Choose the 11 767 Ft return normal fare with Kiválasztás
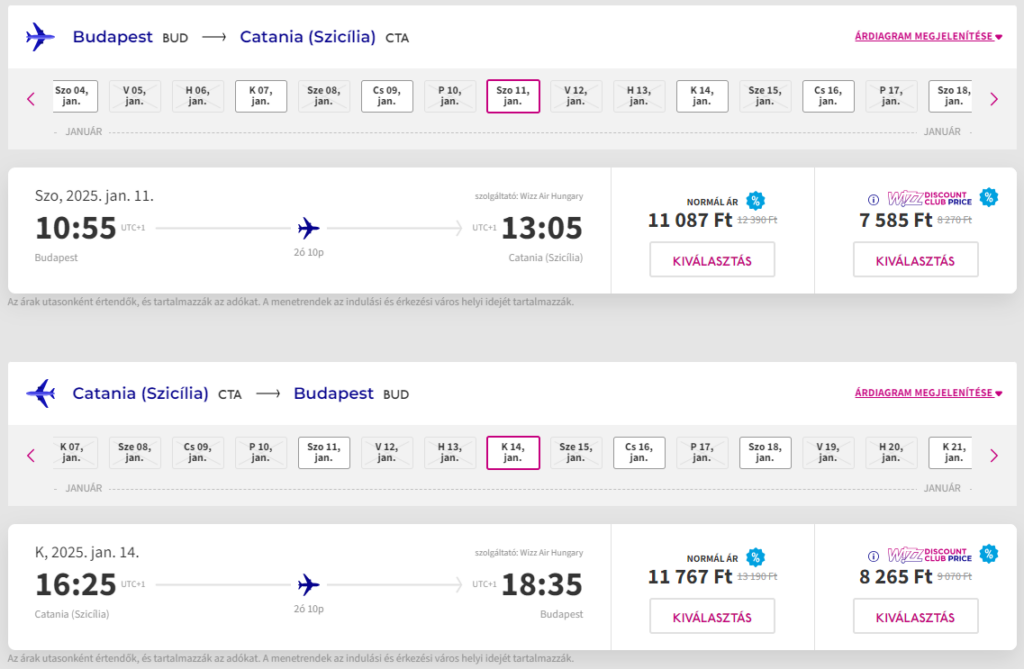This screenshot has height=669, width=1024. 712,616
